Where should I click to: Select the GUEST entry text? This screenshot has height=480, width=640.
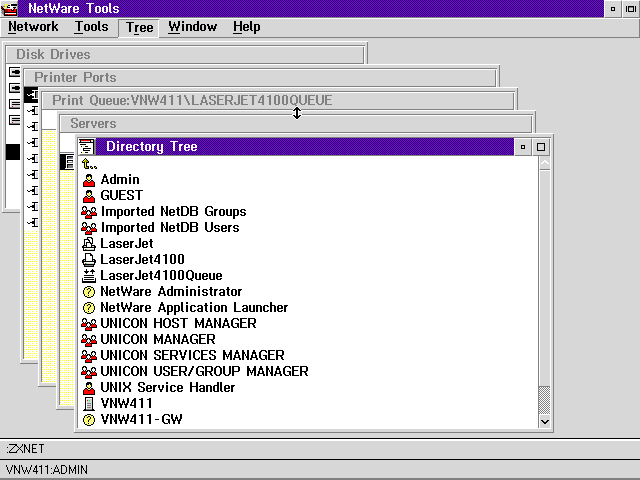pyautogui.click(x=122, y=196)
